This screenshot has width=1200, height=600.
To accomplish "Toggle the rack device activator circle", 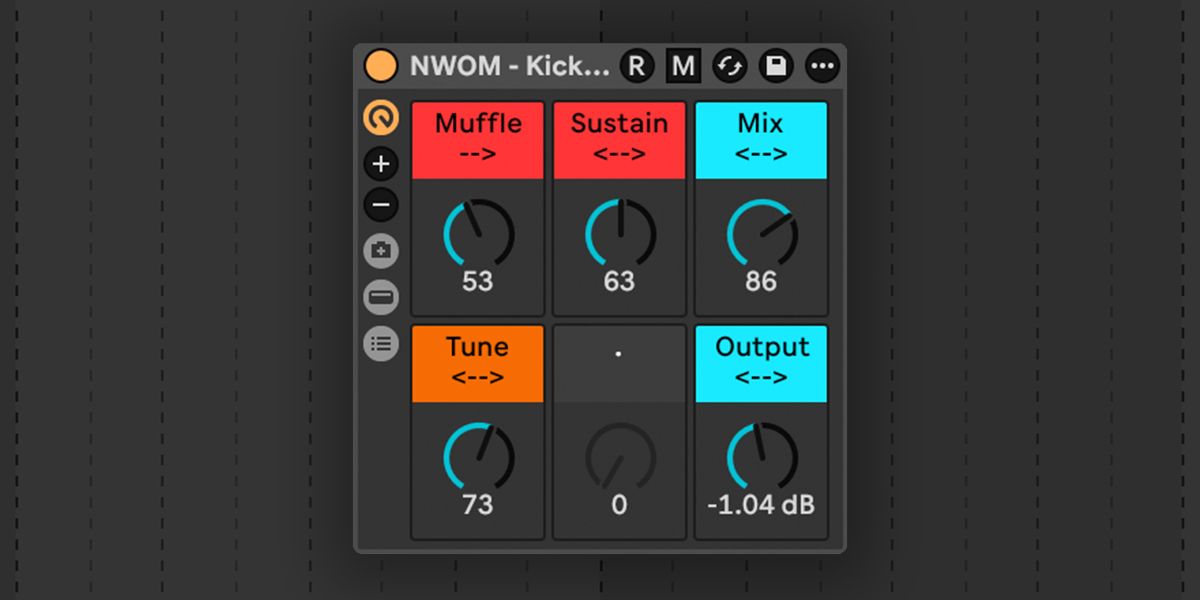I will (x=380, y=66).
